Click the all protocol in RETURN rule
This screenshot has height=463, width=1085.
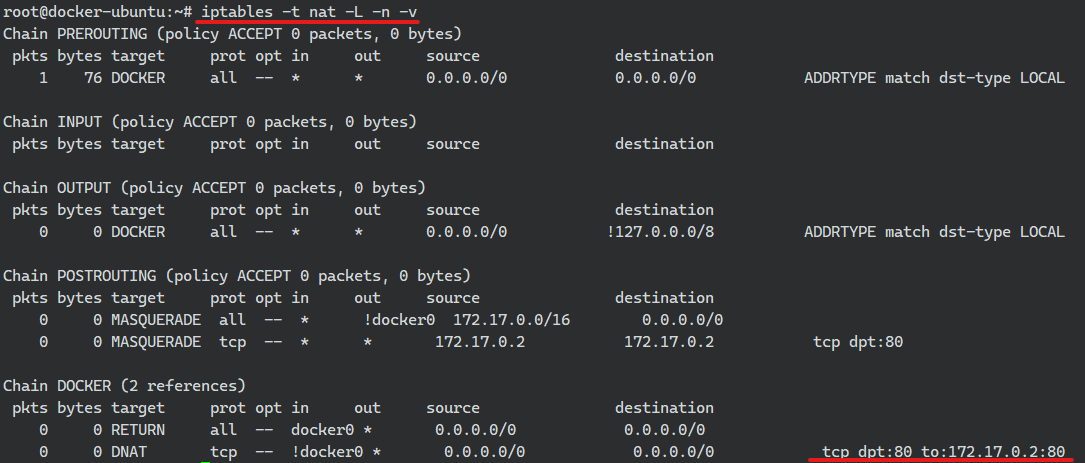pyautogui.click(x=224, y=430)
